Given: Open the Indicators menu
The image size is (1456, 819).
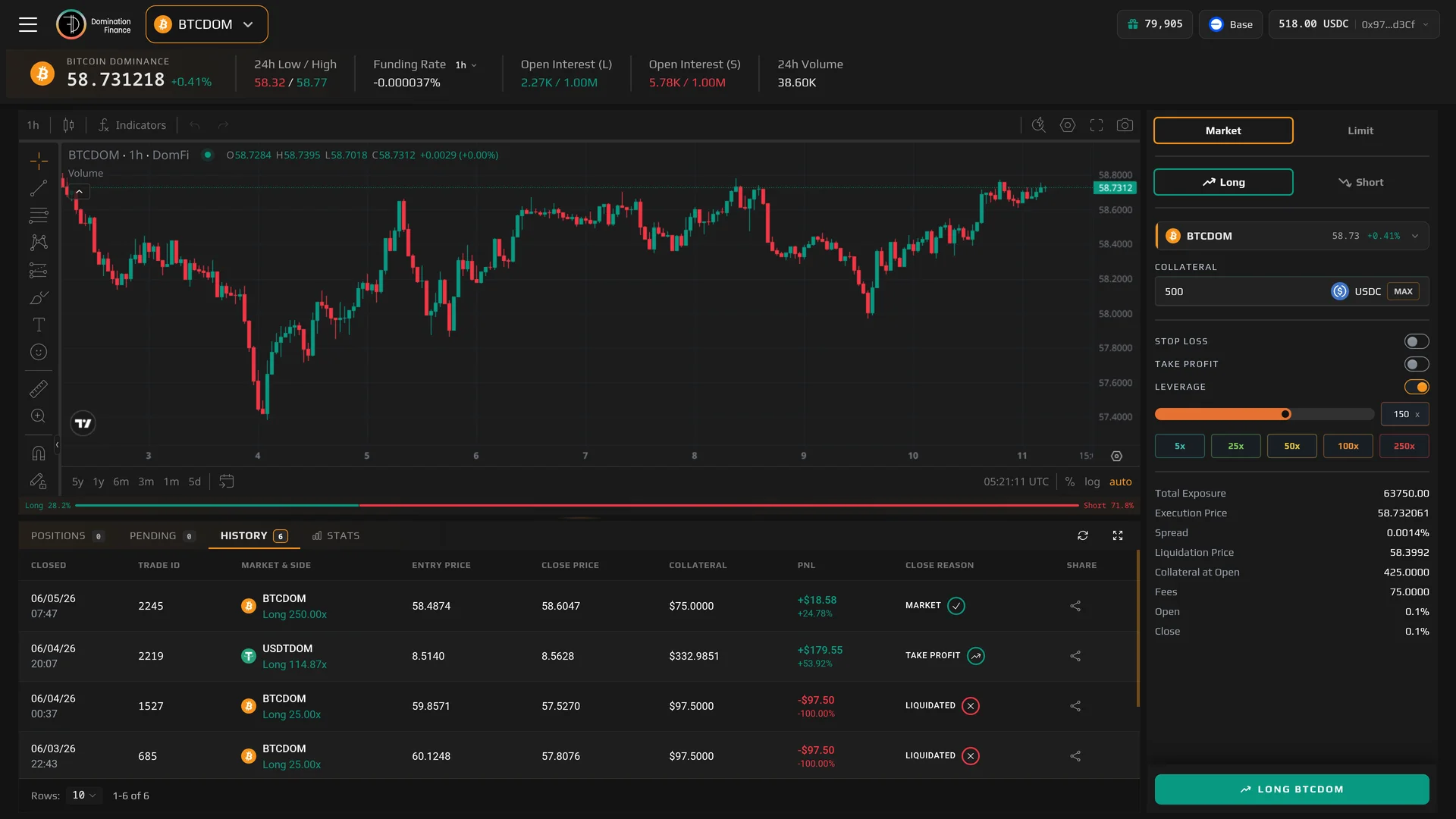Looking at the screenshot, I should (x=132, y=125).
